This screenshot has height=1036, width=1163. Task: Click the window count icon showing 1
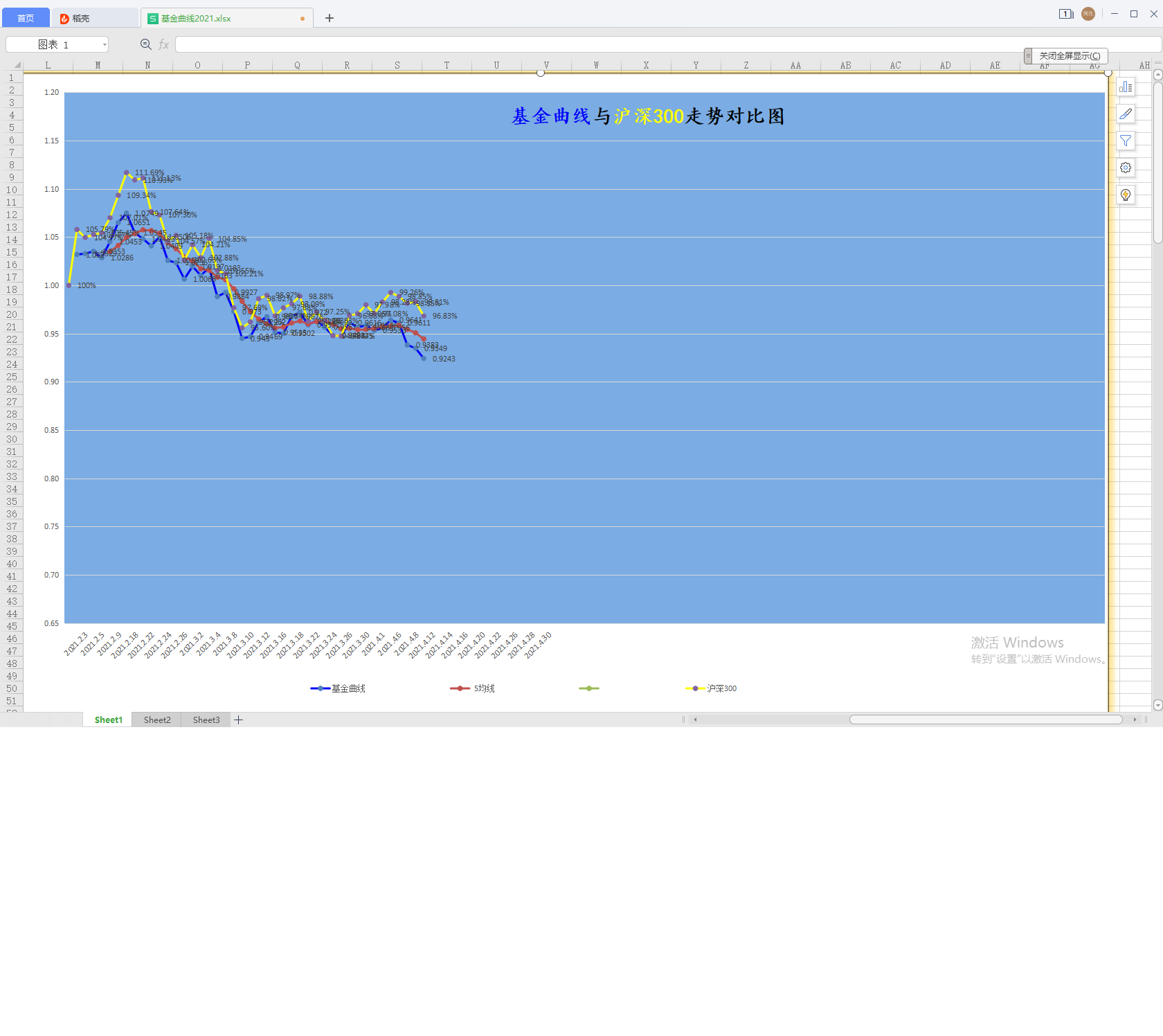click(x=1066, y=14)
